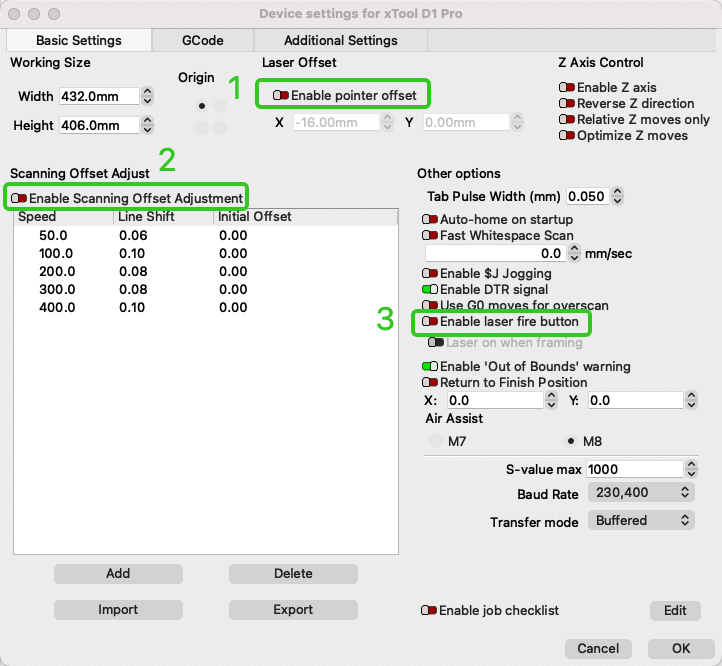722x666 pixels.
Task: Adjust Tab Pulse Width stepper
Action: [x=618, y=196]
